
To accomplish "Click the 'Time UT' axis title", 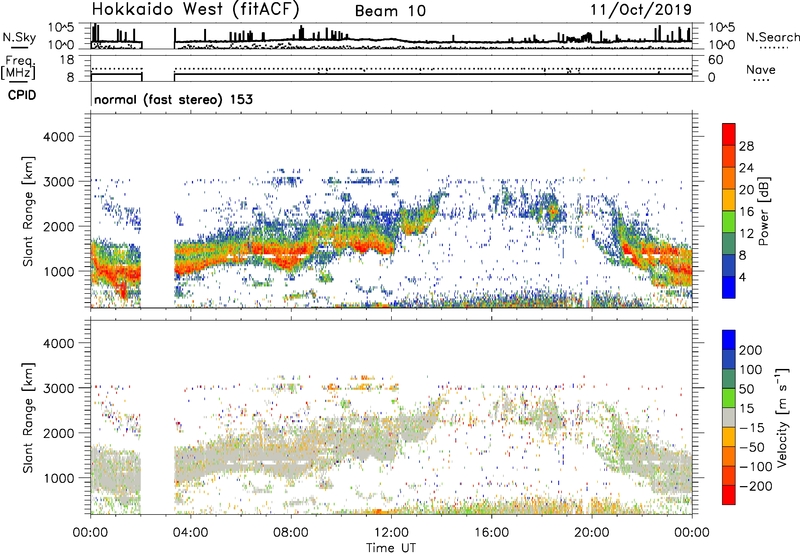I will coord(391,548).
